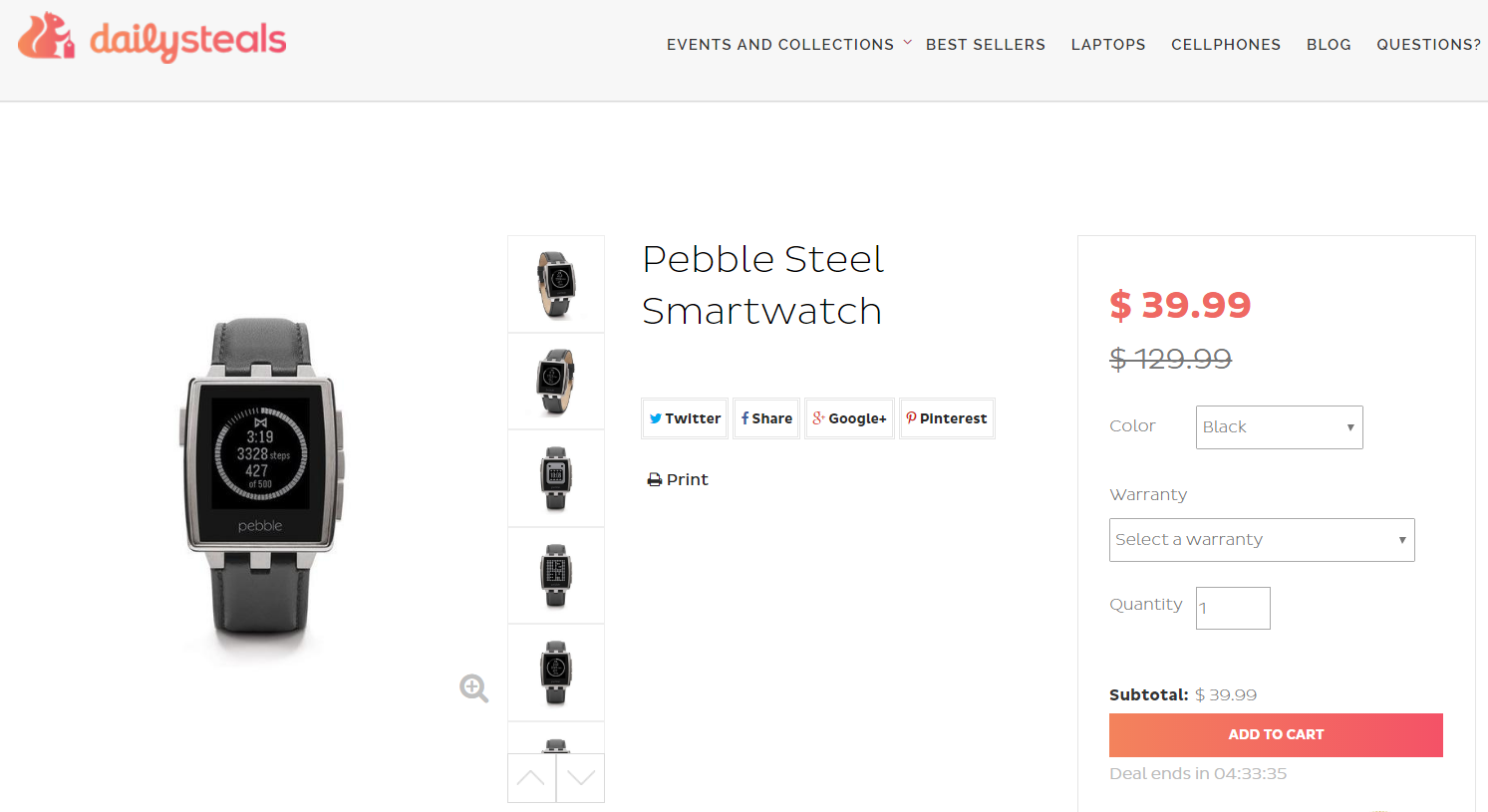Share product on Facebook

766,418
